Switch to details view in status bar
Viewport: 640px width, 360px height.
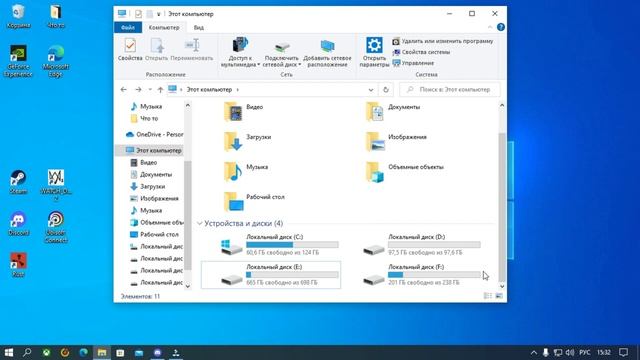[x=488, y=296]
